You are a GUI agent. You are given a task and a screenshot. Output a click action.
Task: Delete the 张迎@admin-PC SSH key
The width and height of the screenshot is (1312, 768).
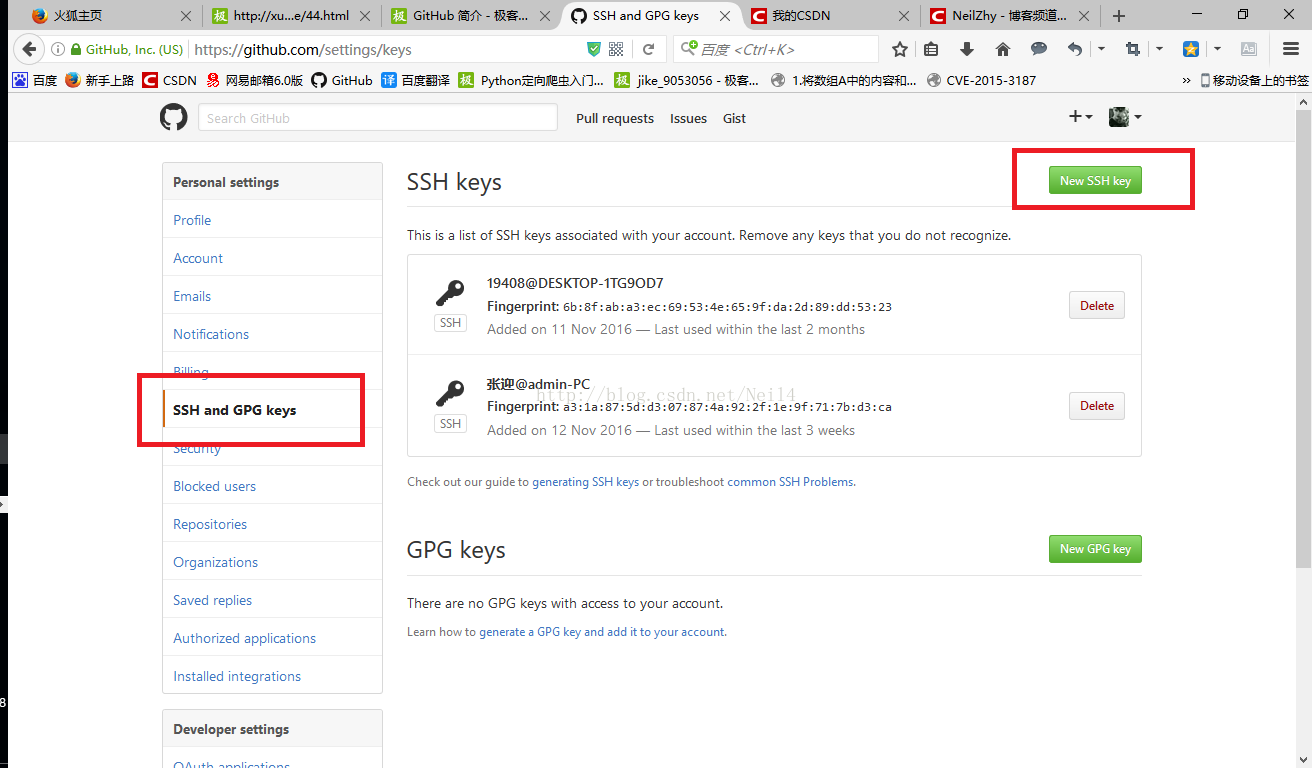1097,405
